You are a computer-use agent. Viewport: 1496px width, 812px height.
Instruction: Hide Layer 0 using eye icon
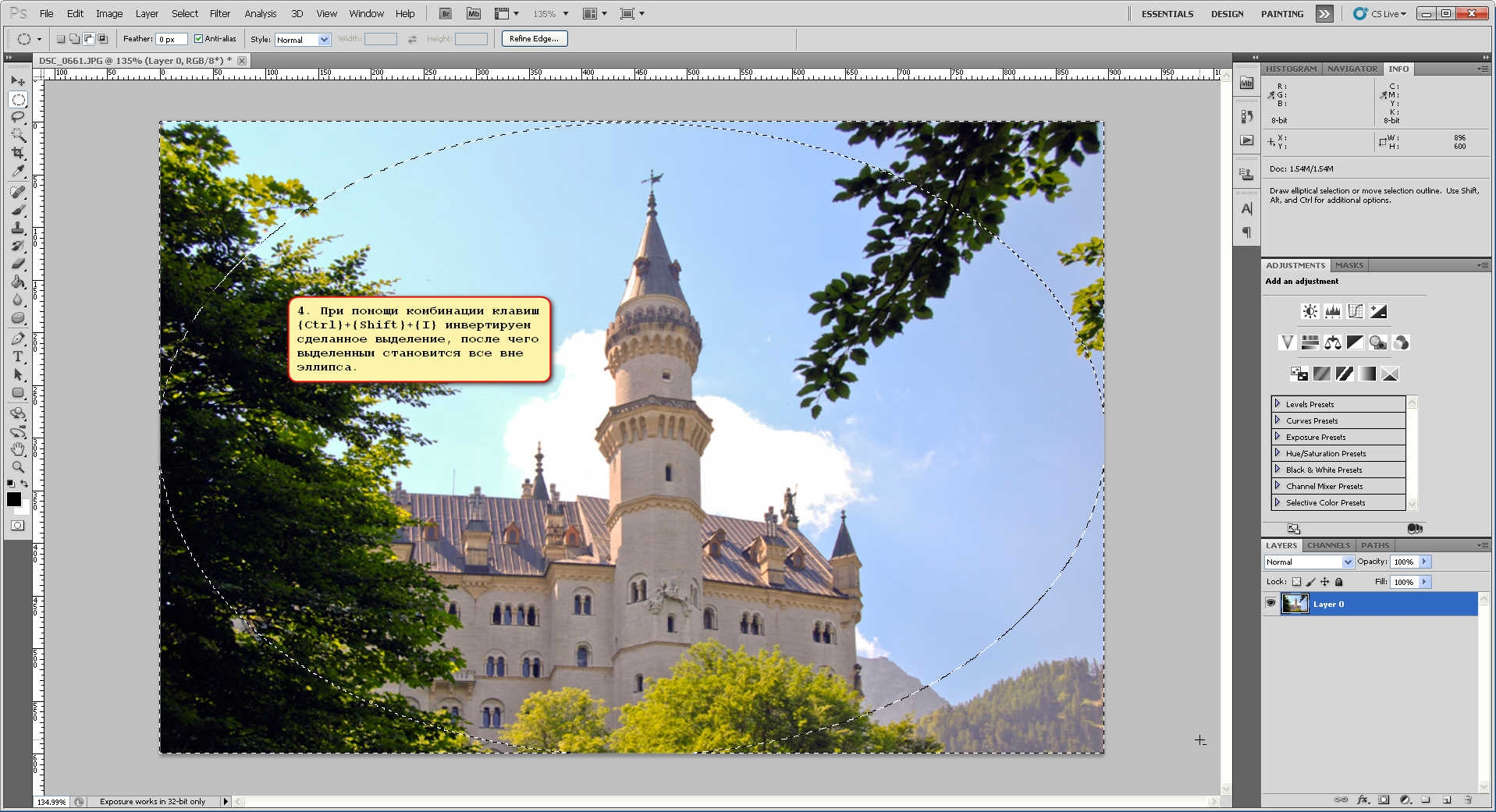pos(1270,604)
